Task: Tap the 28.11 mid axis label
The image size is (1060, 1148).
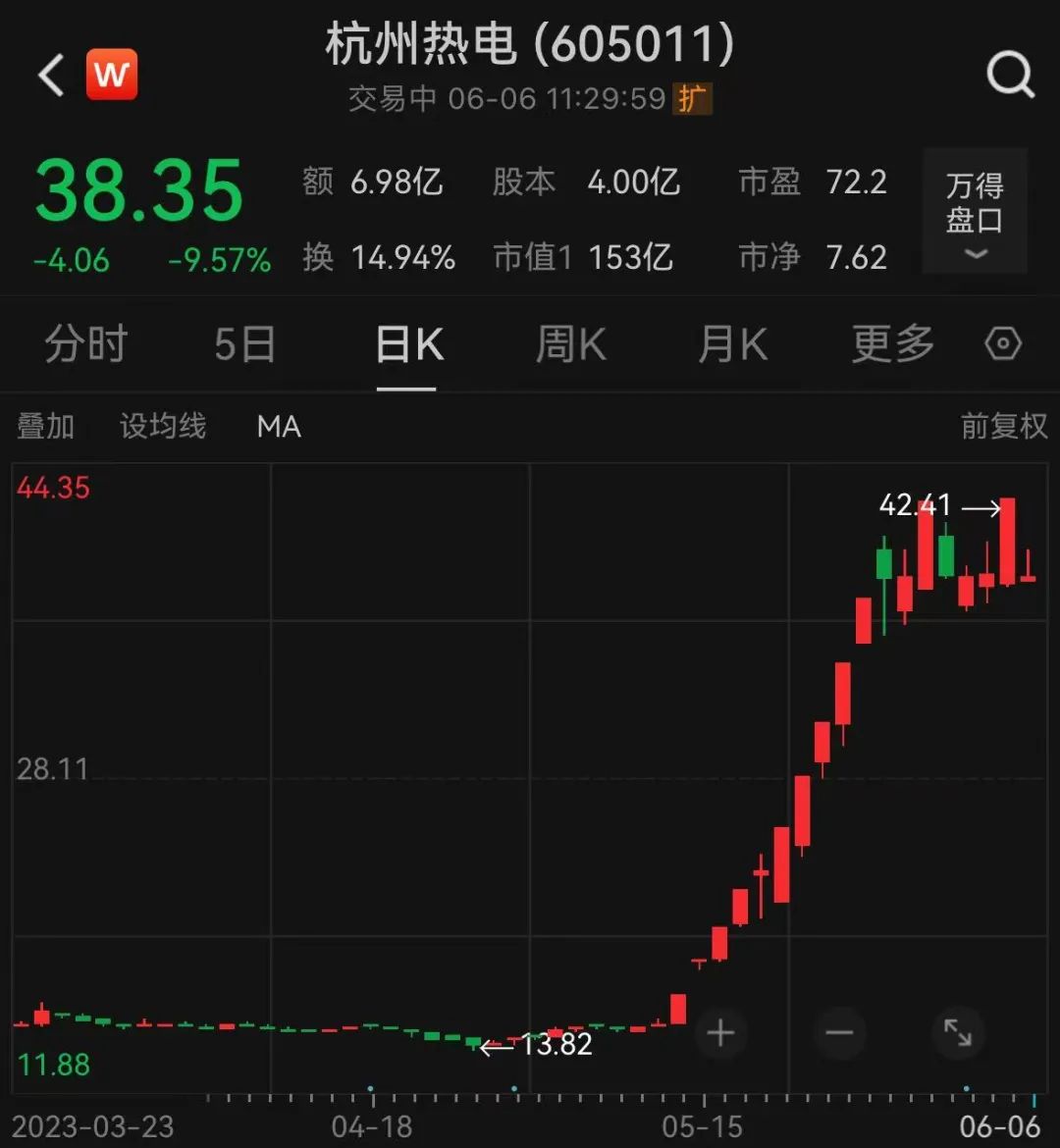Action: point(52,769)
